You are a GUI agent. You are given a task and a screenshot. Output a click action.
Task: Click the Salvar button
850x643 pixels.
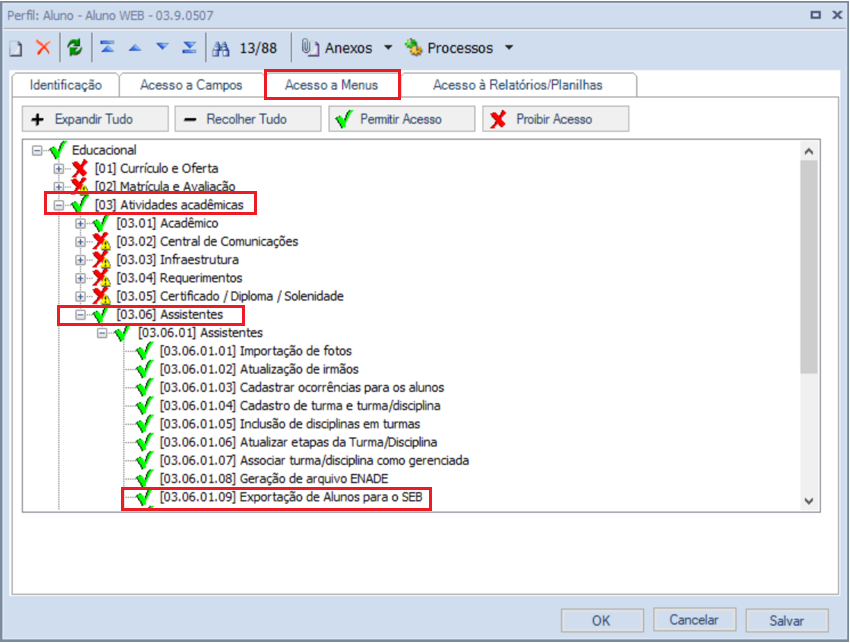[x=787, y=620]
